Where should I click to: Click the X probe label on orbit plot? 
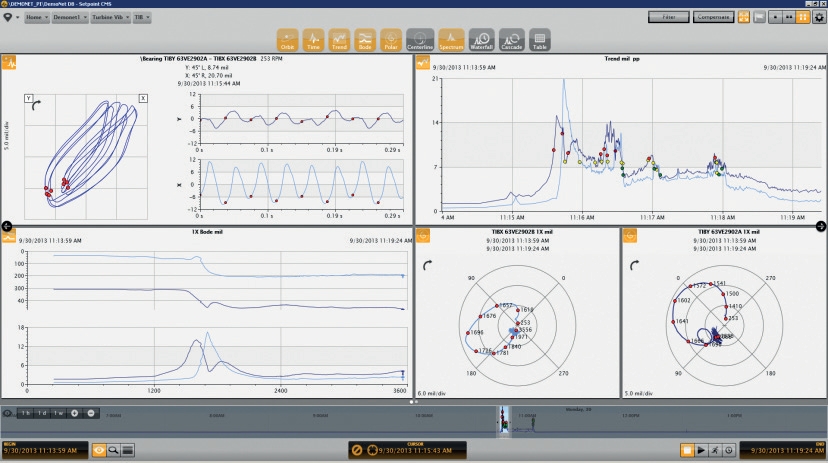(143, 98)
